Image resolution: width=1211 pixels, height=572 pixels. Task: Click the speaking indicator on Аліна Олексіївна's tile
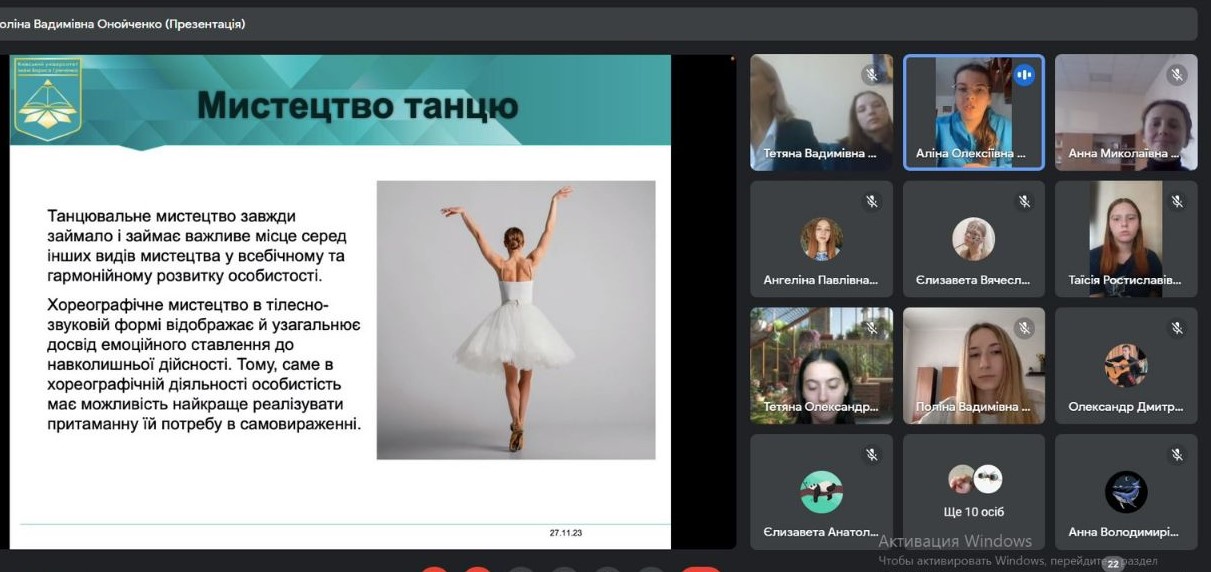pos(1023,75)
